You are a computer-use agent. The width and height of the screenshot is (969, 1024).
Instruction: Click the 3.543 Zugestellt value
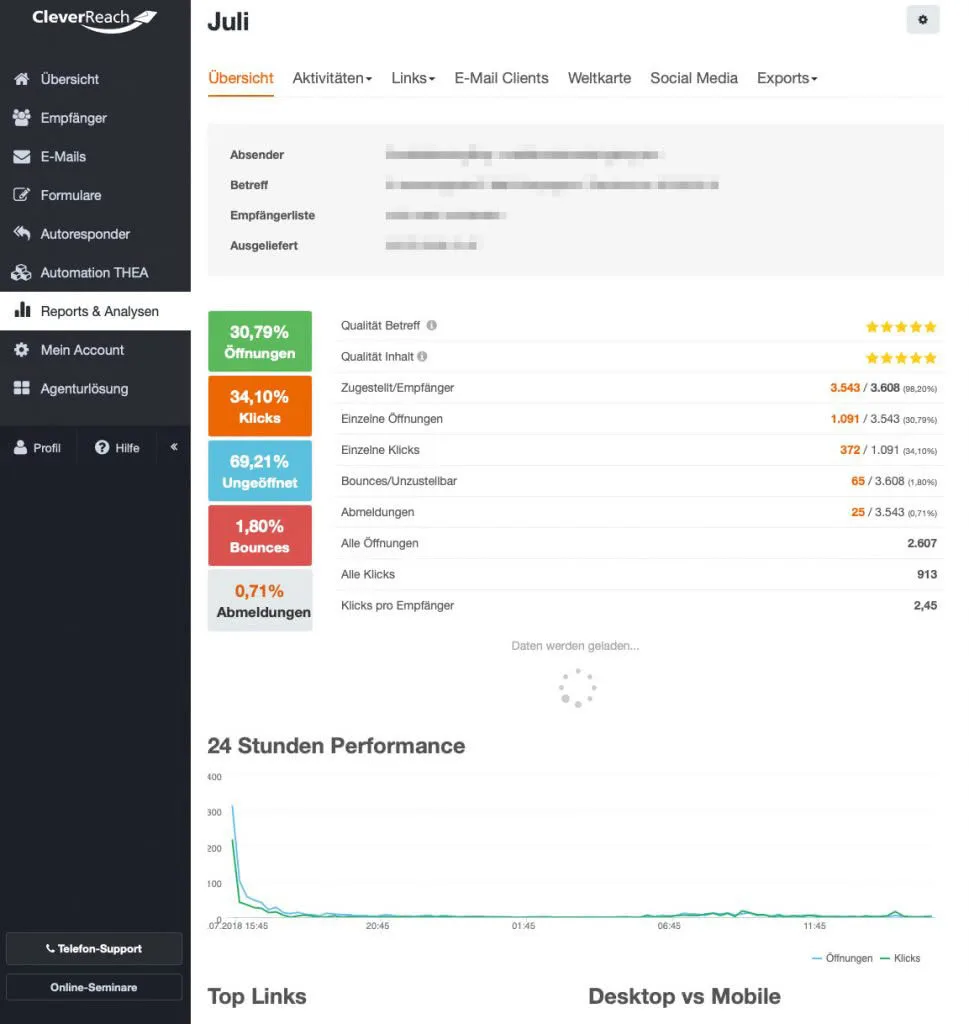point(844,388)
